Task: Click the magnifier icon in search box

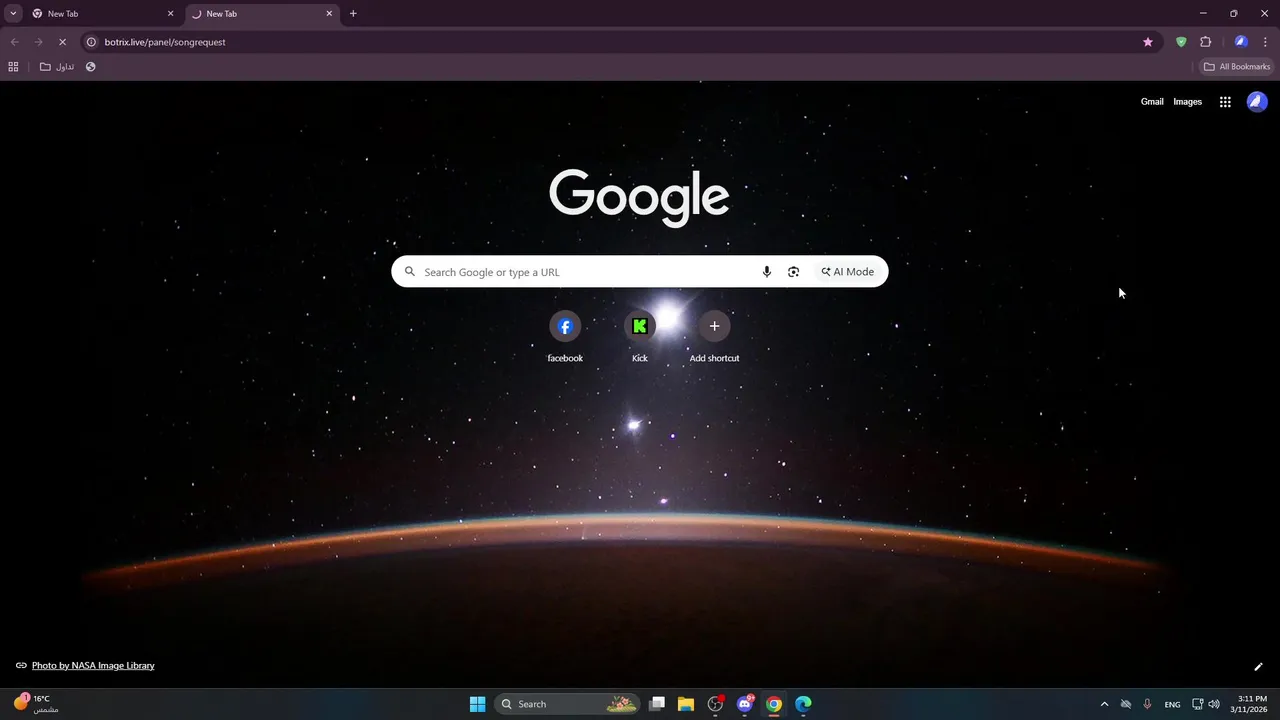Action: (x=409, y=272)
